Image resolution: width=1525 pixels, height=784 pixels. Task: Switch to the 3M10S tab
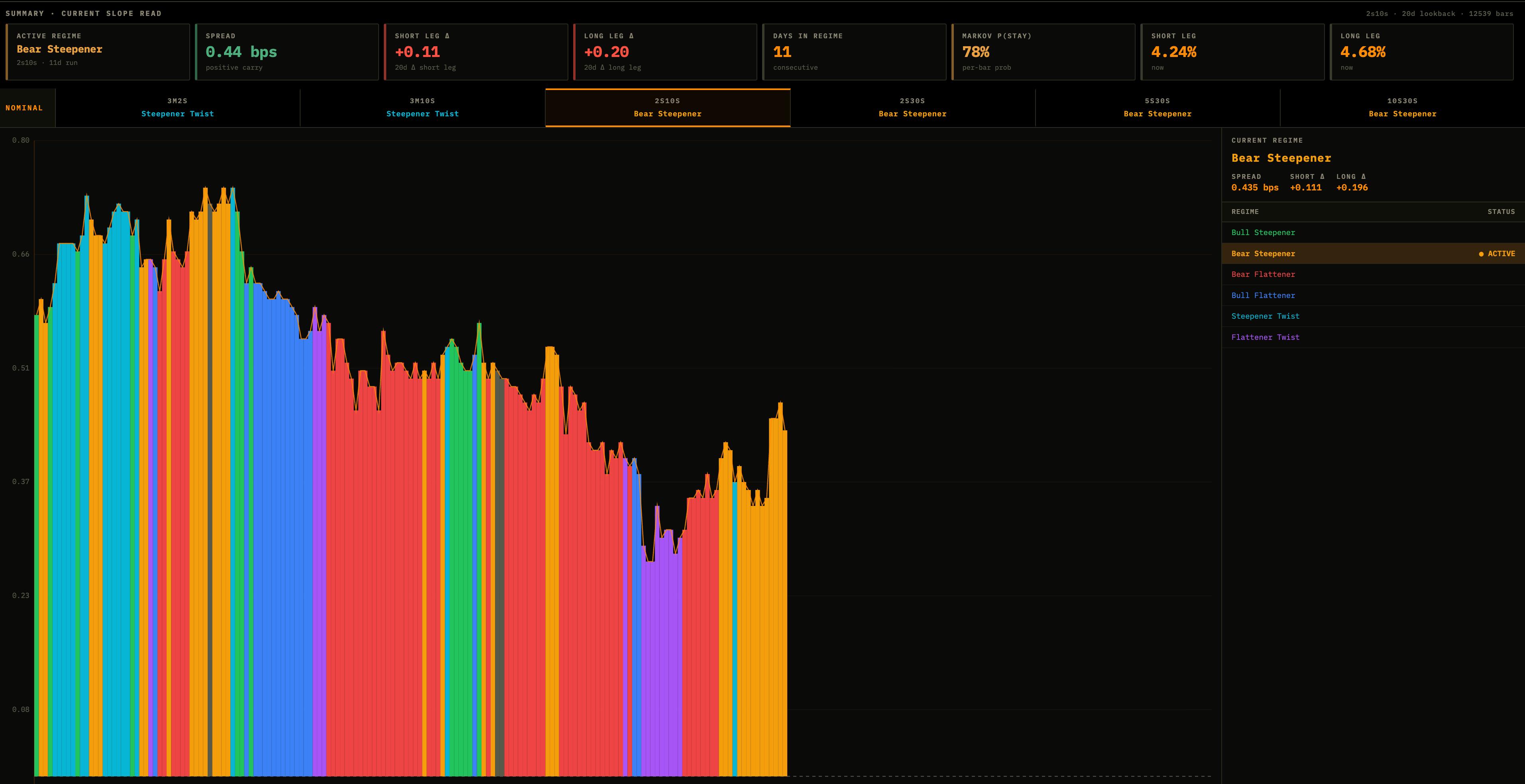423,108
